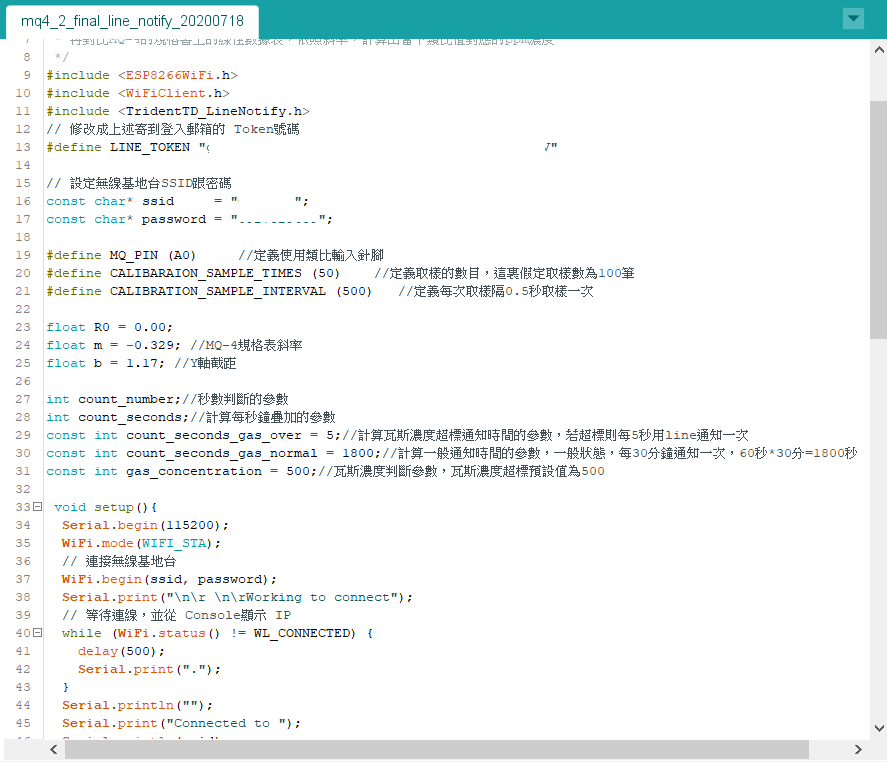Click the int count_seconds declaration
Screen dimensions: 887x762
[191, 417]
